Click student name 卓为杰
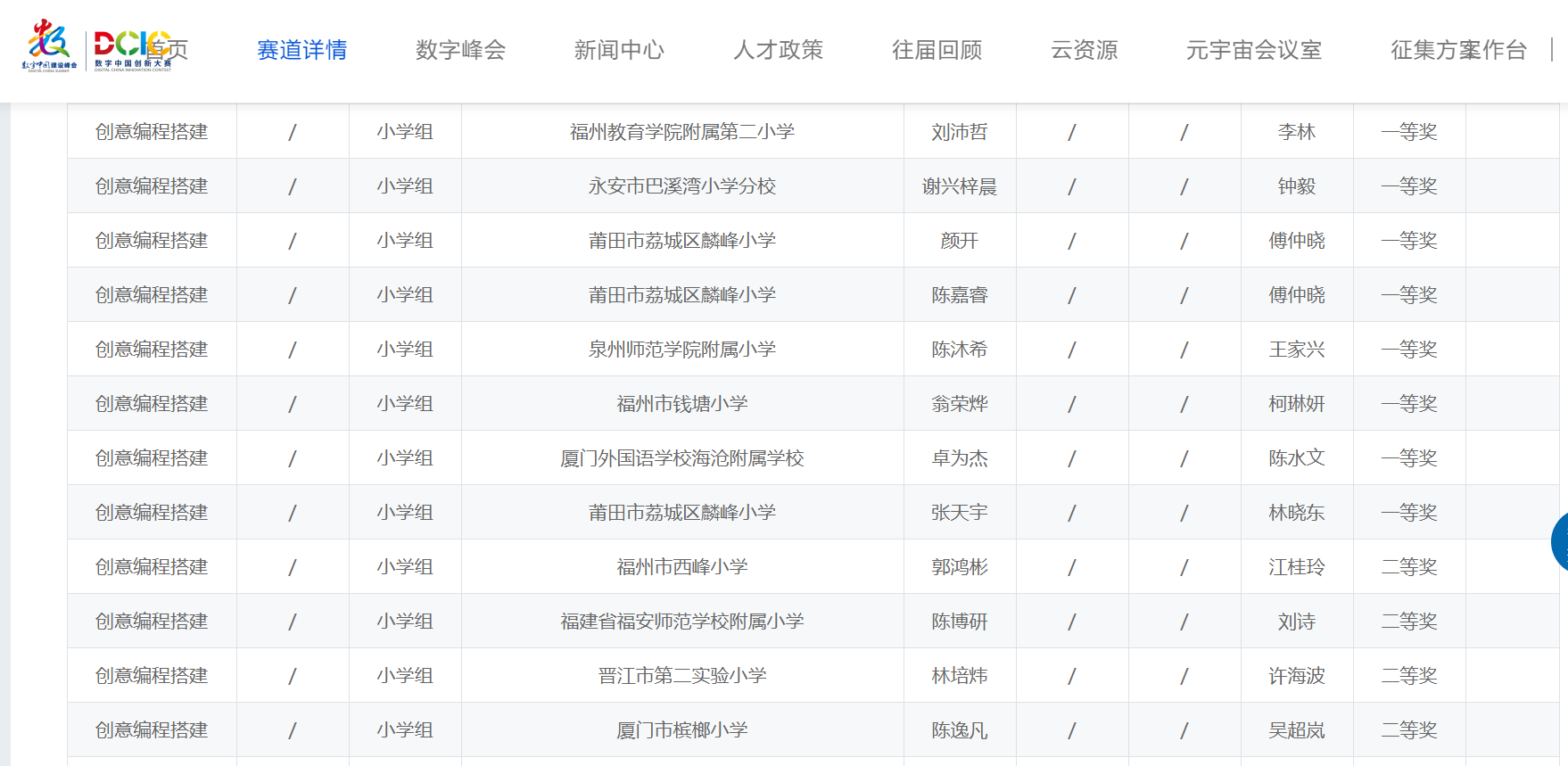 pyautogui.click(x=960, y=458)
